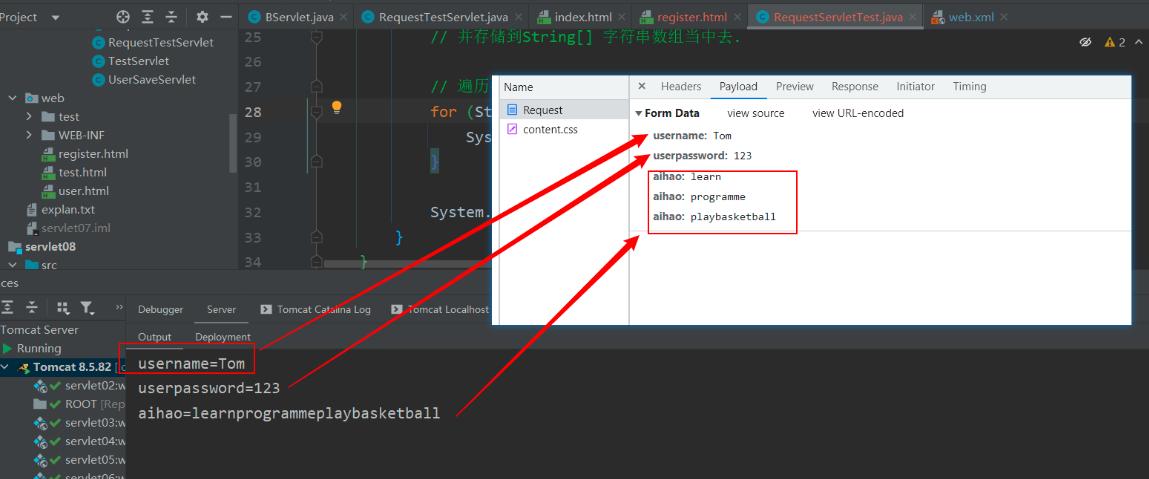
Task: Click the view URL-encoded link
Action: [x=858, y=114]
